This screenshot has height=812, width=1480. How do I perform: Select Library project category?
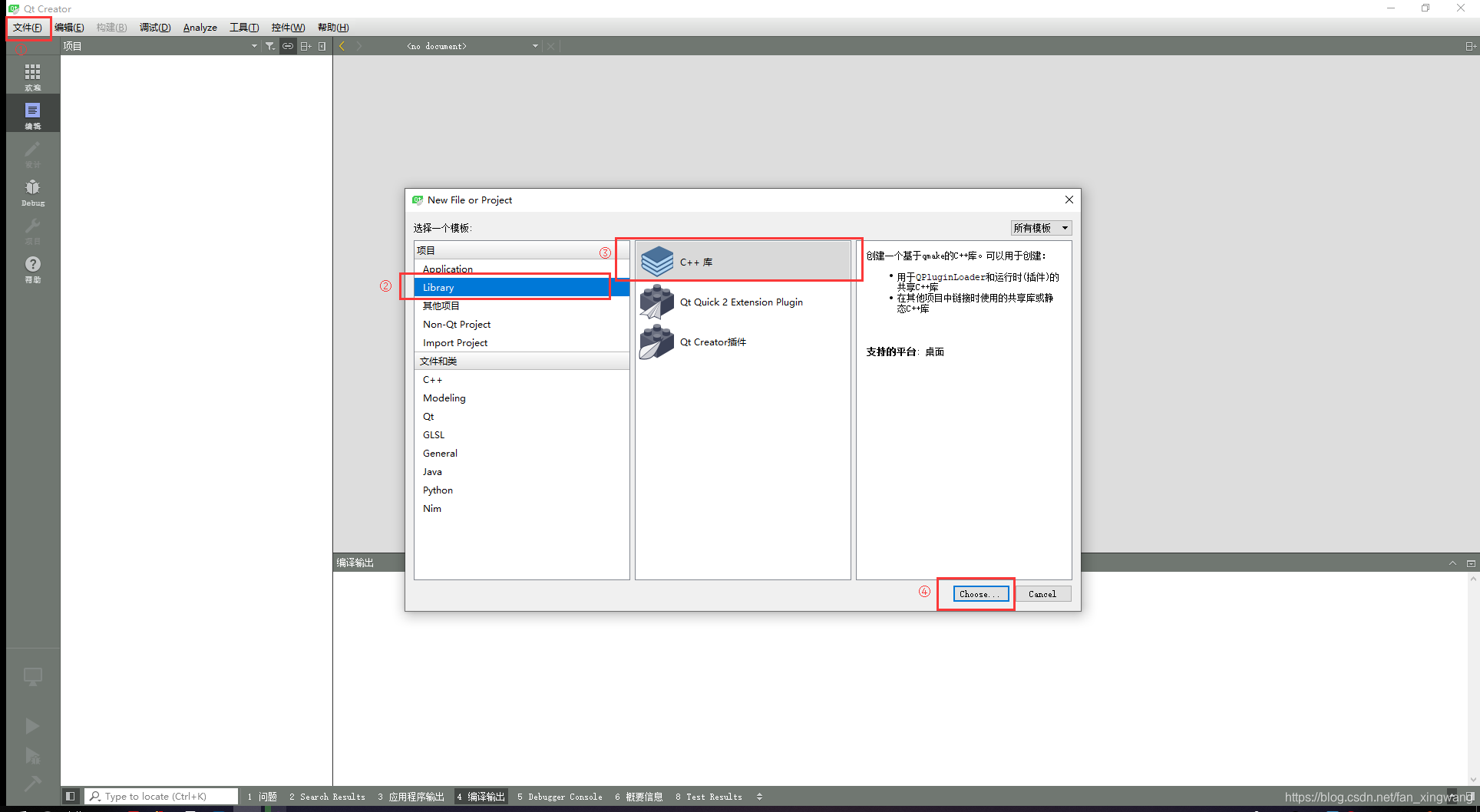coord(522,287)
